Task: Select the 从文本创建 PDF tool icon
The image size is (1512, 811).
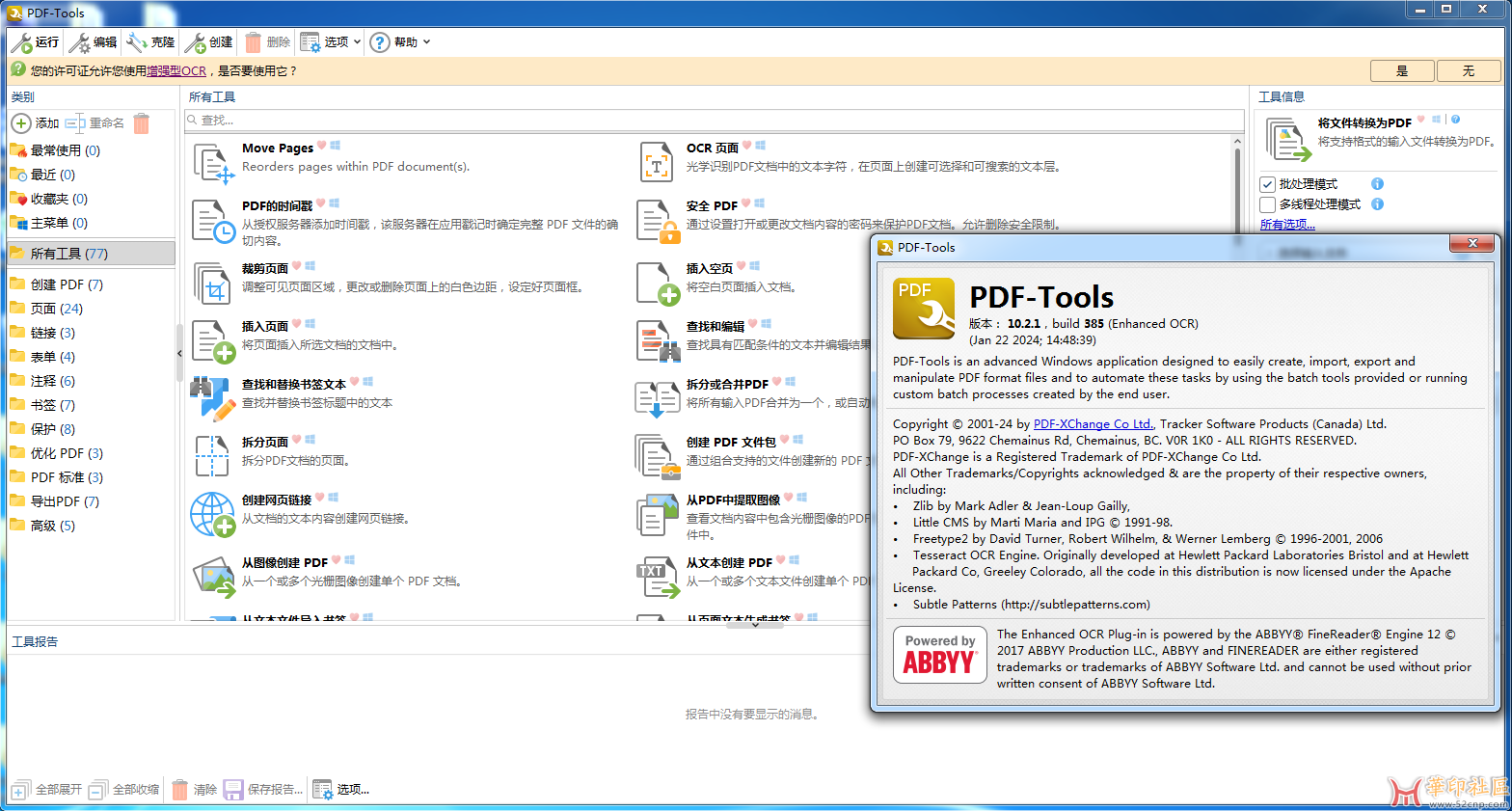Action: coord(657,577)
